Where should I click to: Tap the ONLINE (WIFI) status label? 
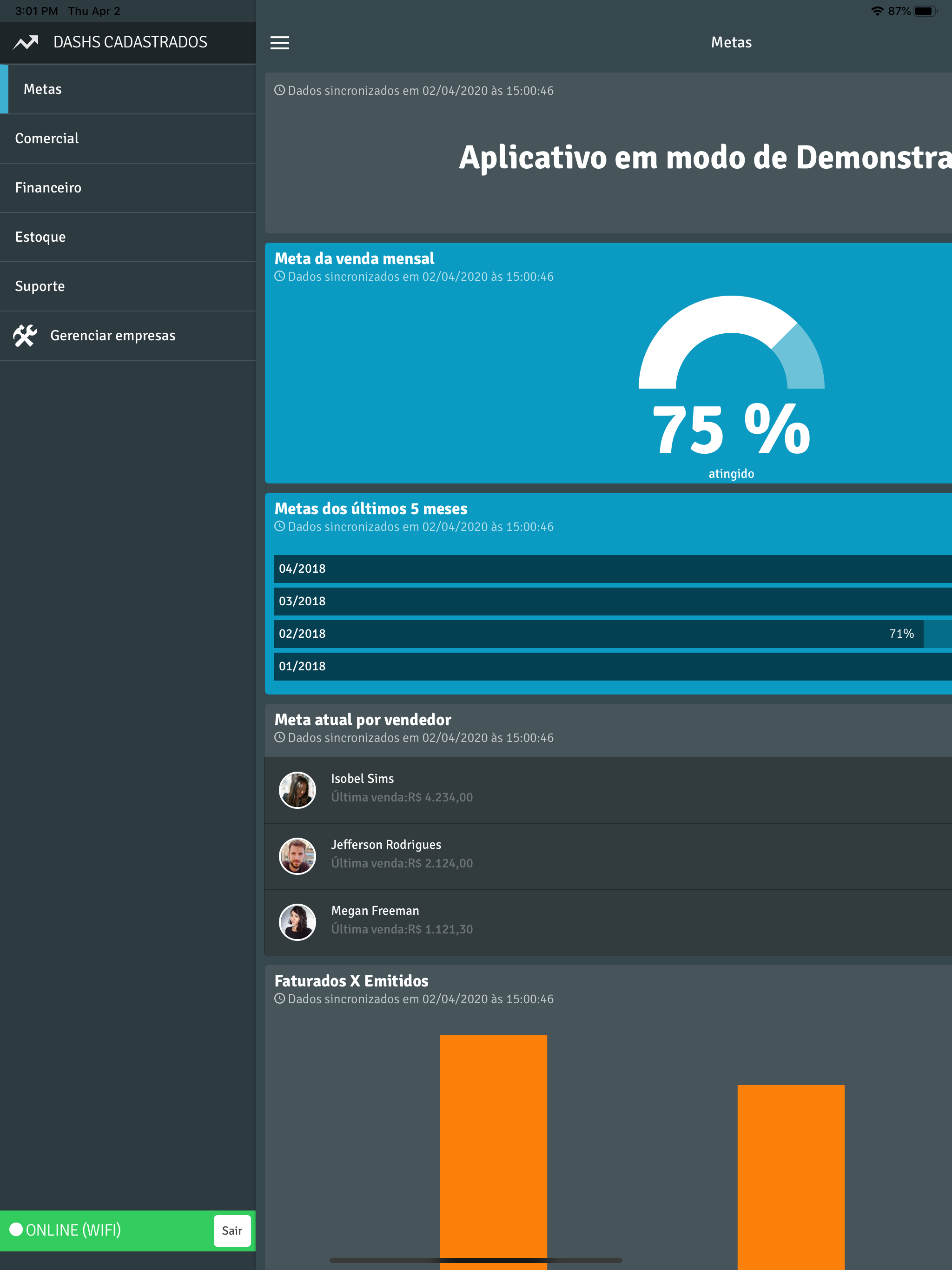pos(73,1230)
